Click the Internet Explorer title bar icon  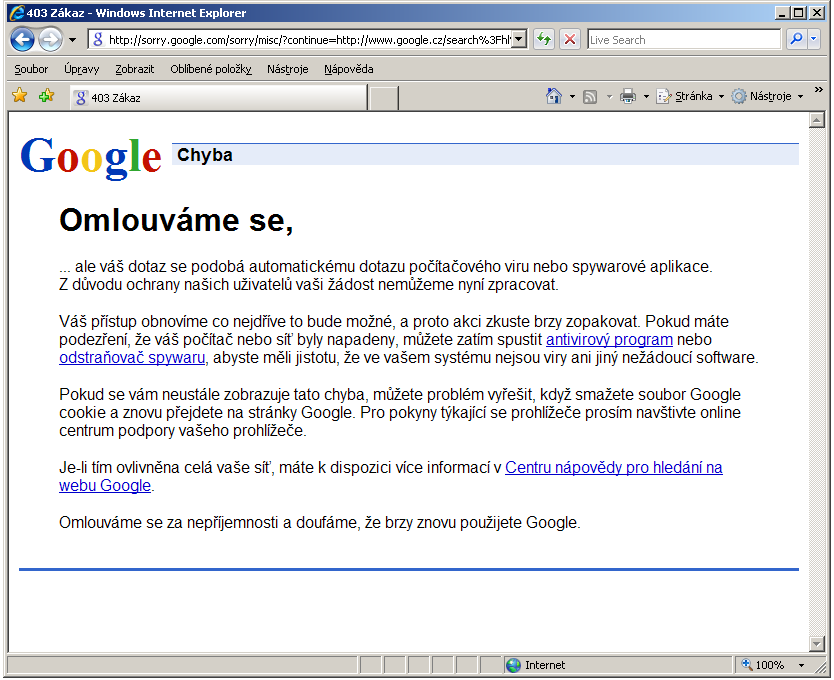click(x=16, y=13)
